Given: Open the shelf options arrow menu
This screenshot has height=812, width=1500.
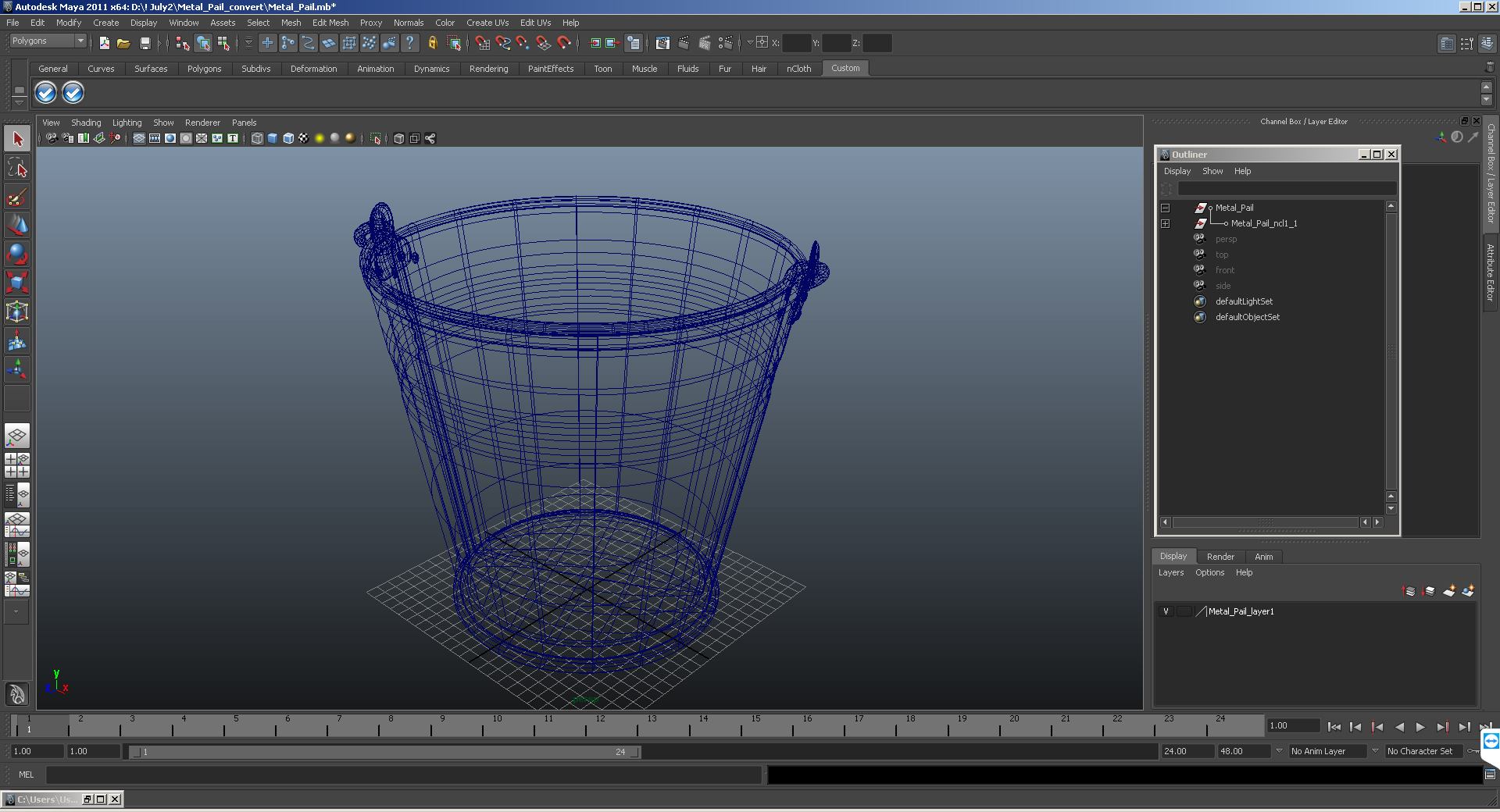Looking at the screenshot, I should (20, 102).
